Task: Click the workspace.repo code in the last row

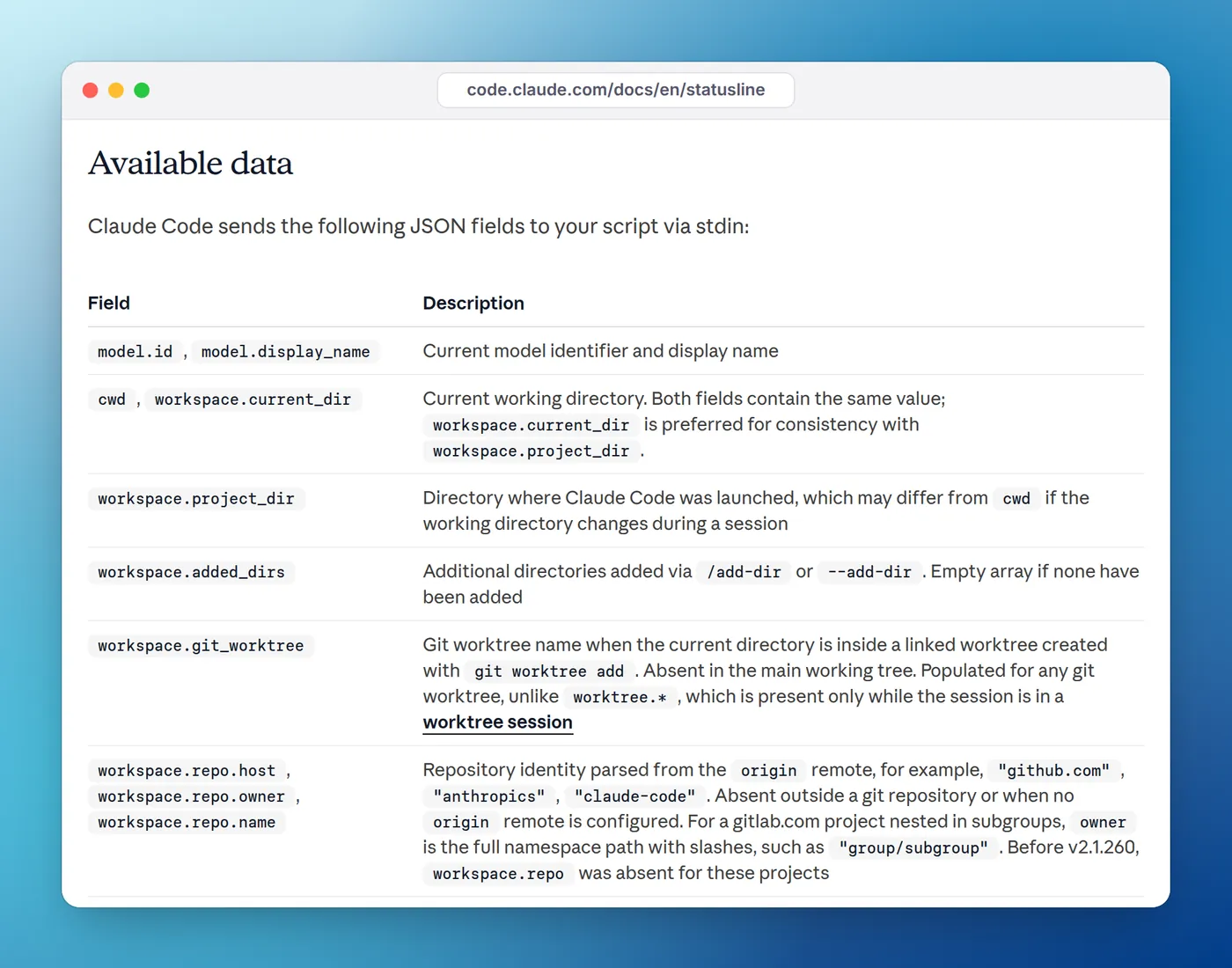Action: [x=498, y=874]
